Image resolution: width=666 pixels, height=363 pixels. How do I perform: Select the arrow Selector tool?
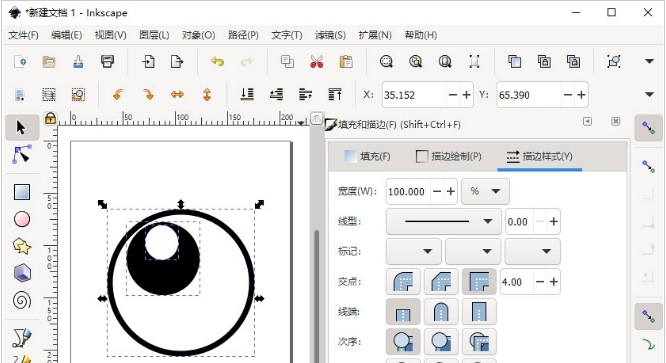pyautogui.click(x=22, y=127)
